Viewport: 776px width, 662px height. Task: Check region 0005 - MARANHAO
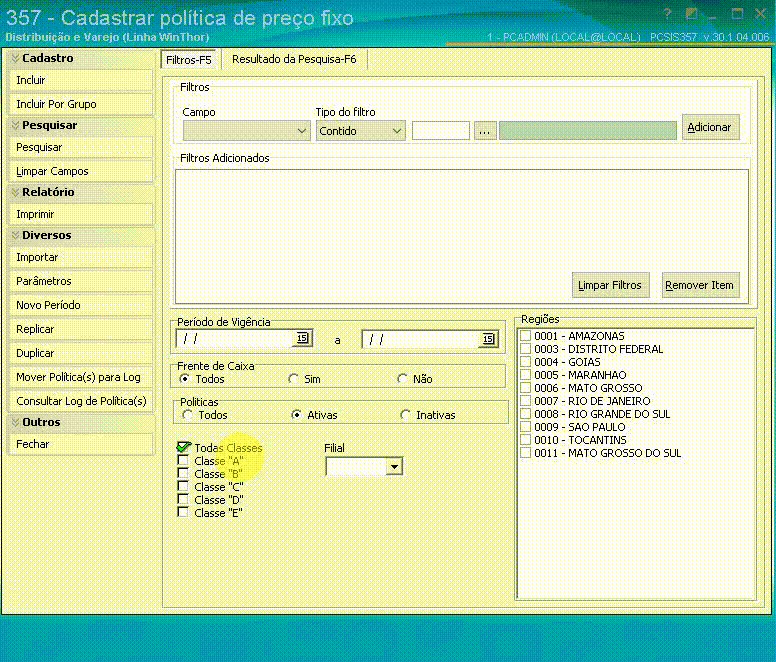pyautogui.click(x=526, y=375)
